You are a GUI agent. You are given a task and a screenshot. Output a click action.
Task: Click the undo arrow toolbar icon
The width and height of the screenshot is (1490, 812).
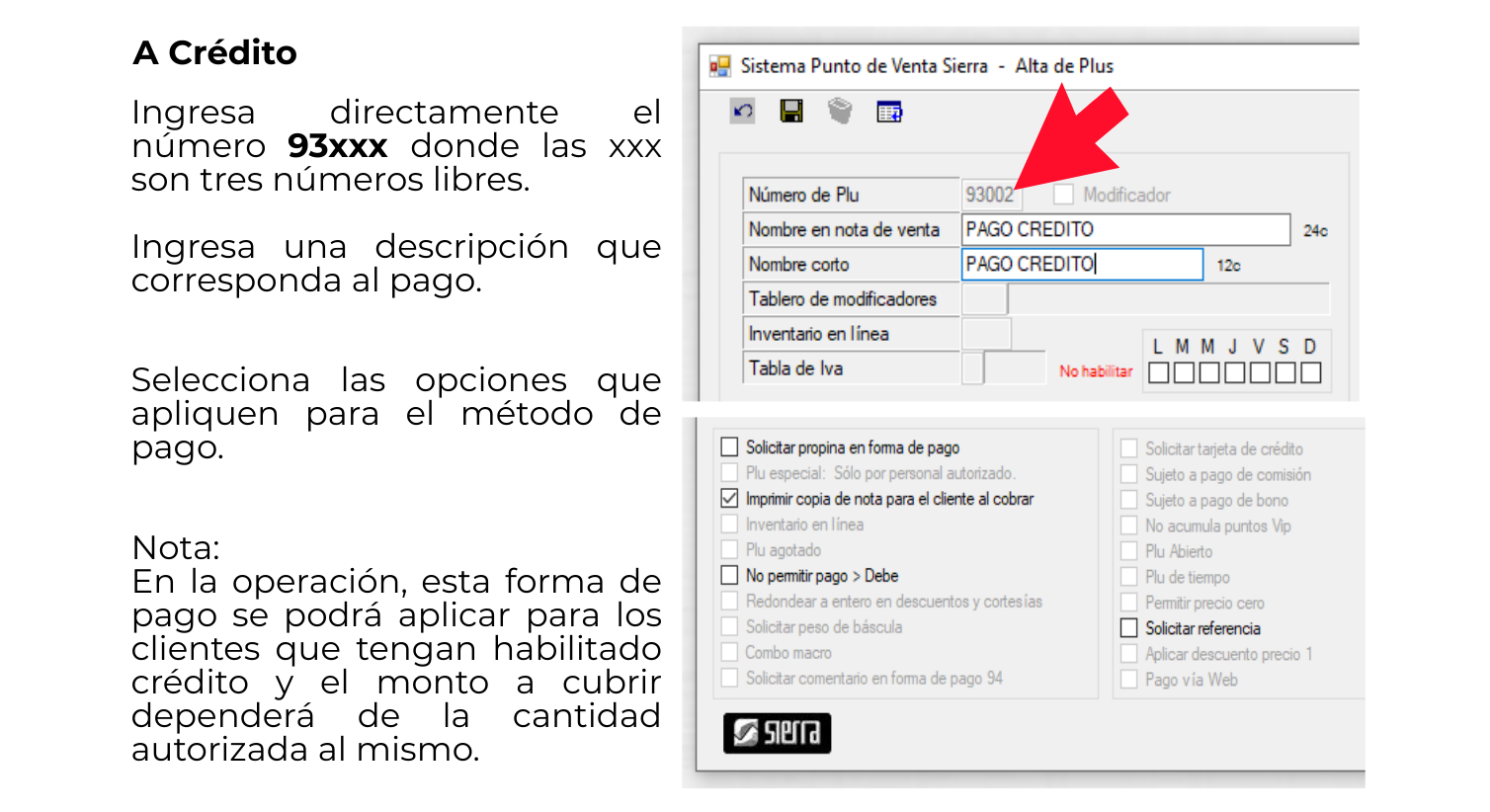click(x=742, y=112)
